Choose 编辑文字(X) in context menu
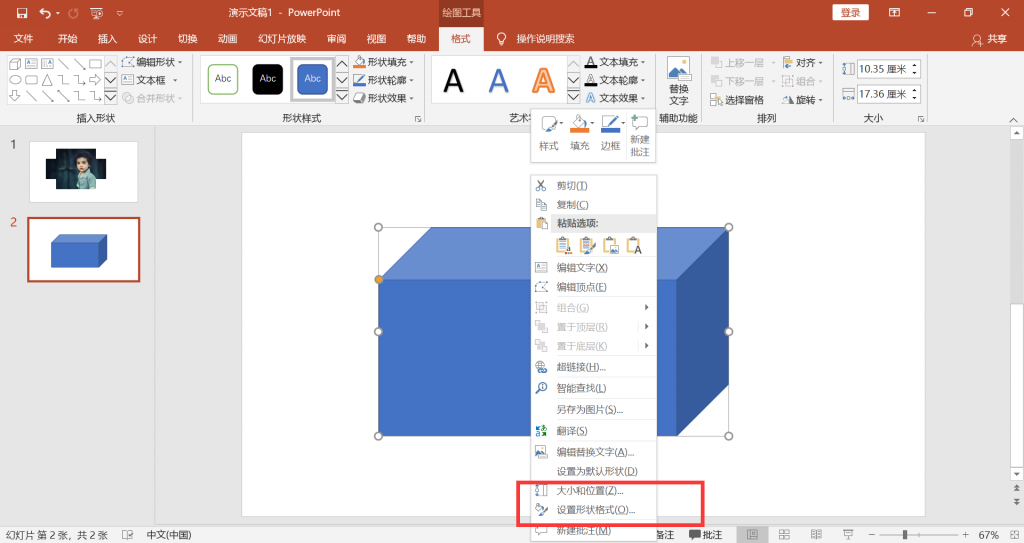 tap(594, 267)
